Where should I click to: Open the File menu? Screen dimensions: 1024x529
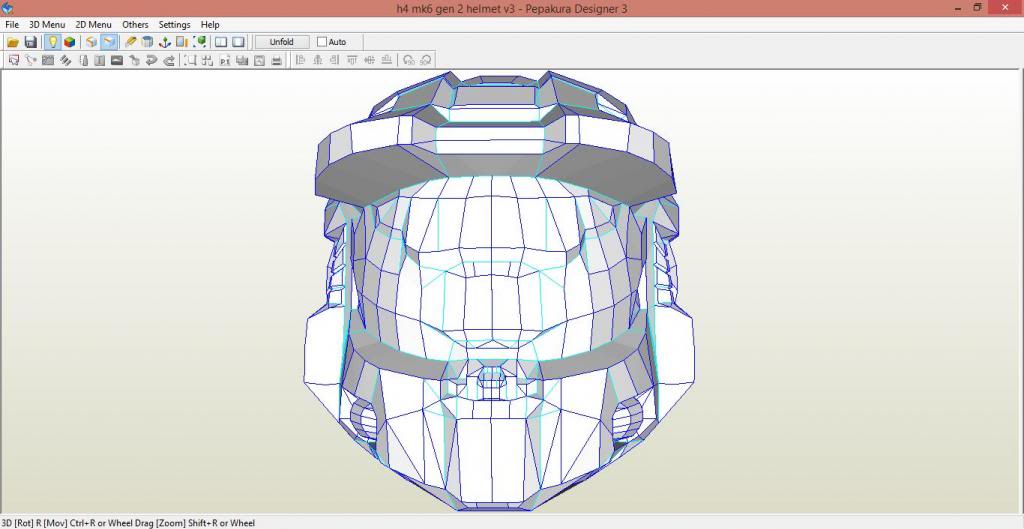[12, 24]
